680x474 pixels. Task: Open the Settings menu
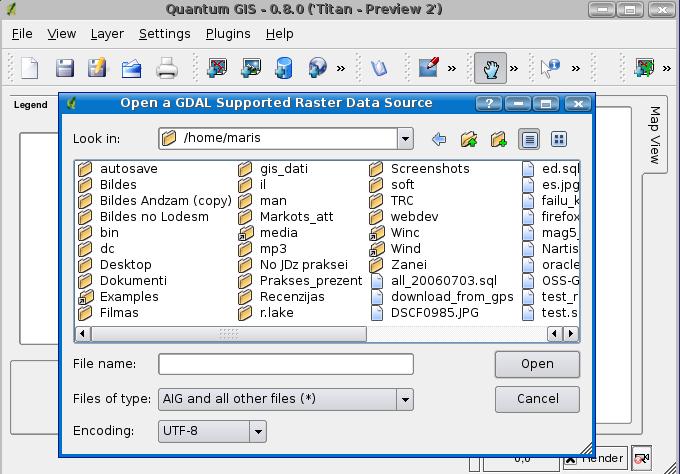click(x=164, y=34)
